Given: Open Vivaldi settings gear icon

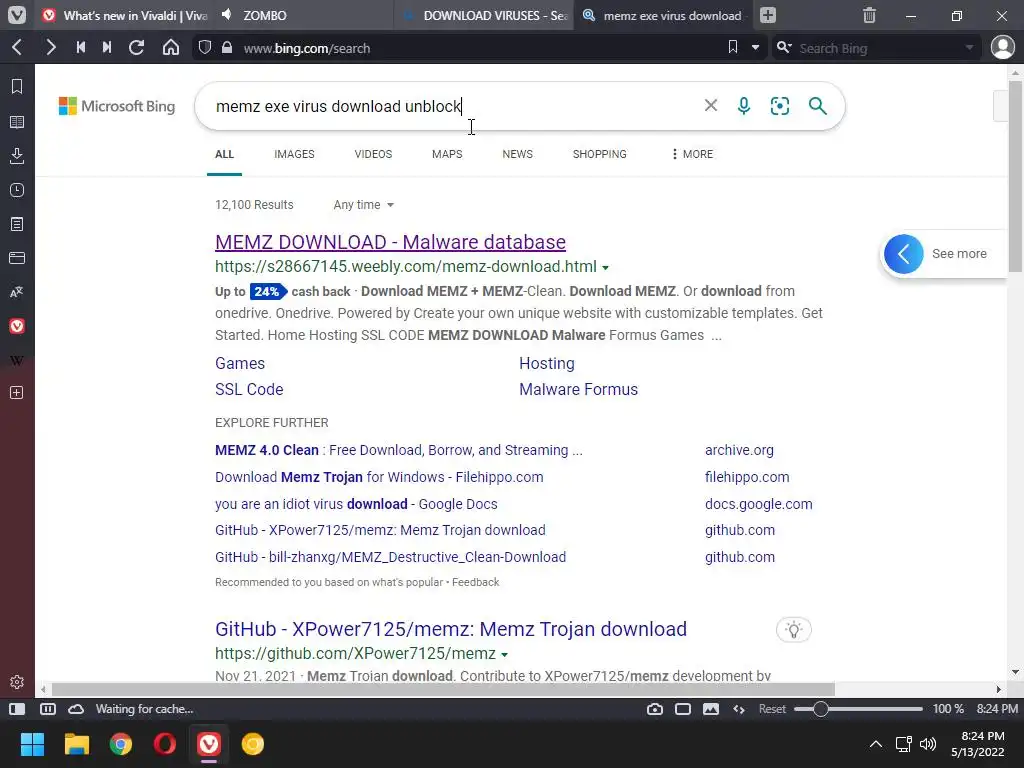Looking at the screenshot, I should click(17, 682).
